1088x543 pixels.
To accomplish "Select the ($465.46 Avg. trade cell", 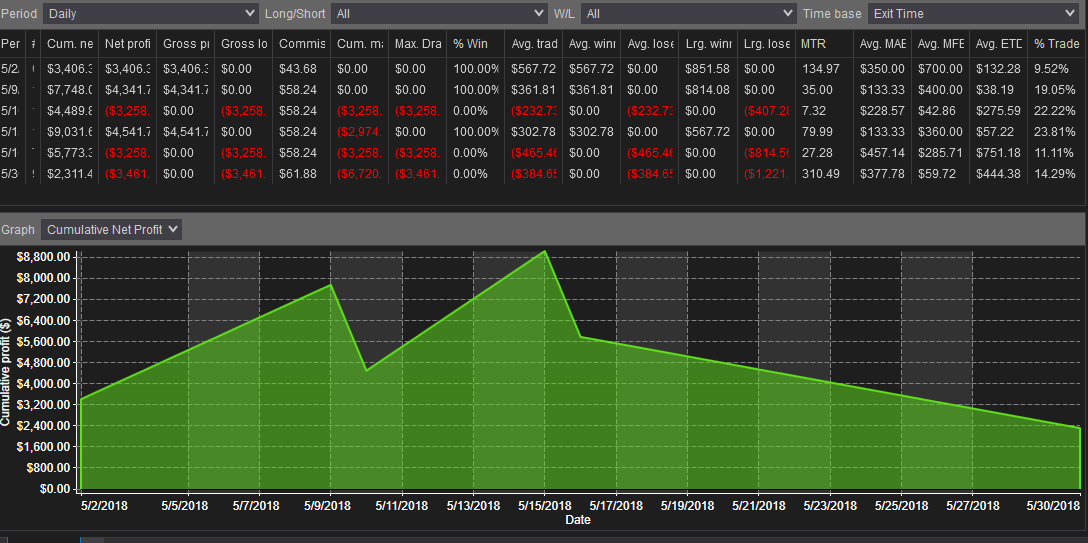I will [x=534, y=153].
